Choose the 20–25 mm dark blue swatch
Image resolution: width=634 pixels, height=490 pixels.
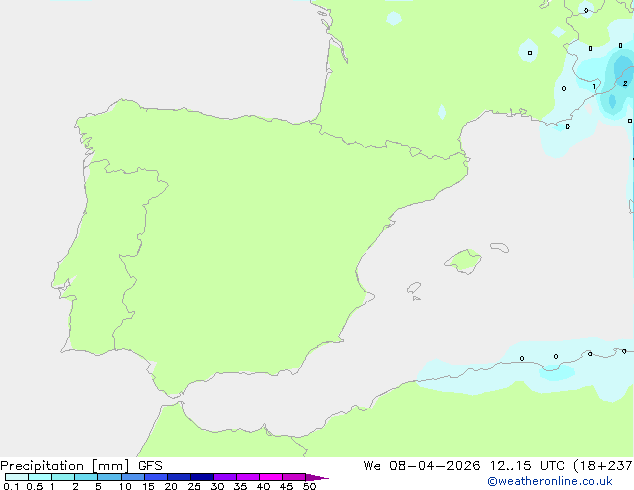coord(179,477)
